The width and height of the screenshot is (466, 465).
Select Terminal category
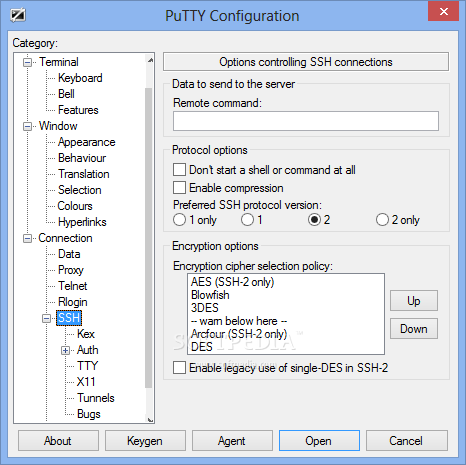[x=59, y=62]
